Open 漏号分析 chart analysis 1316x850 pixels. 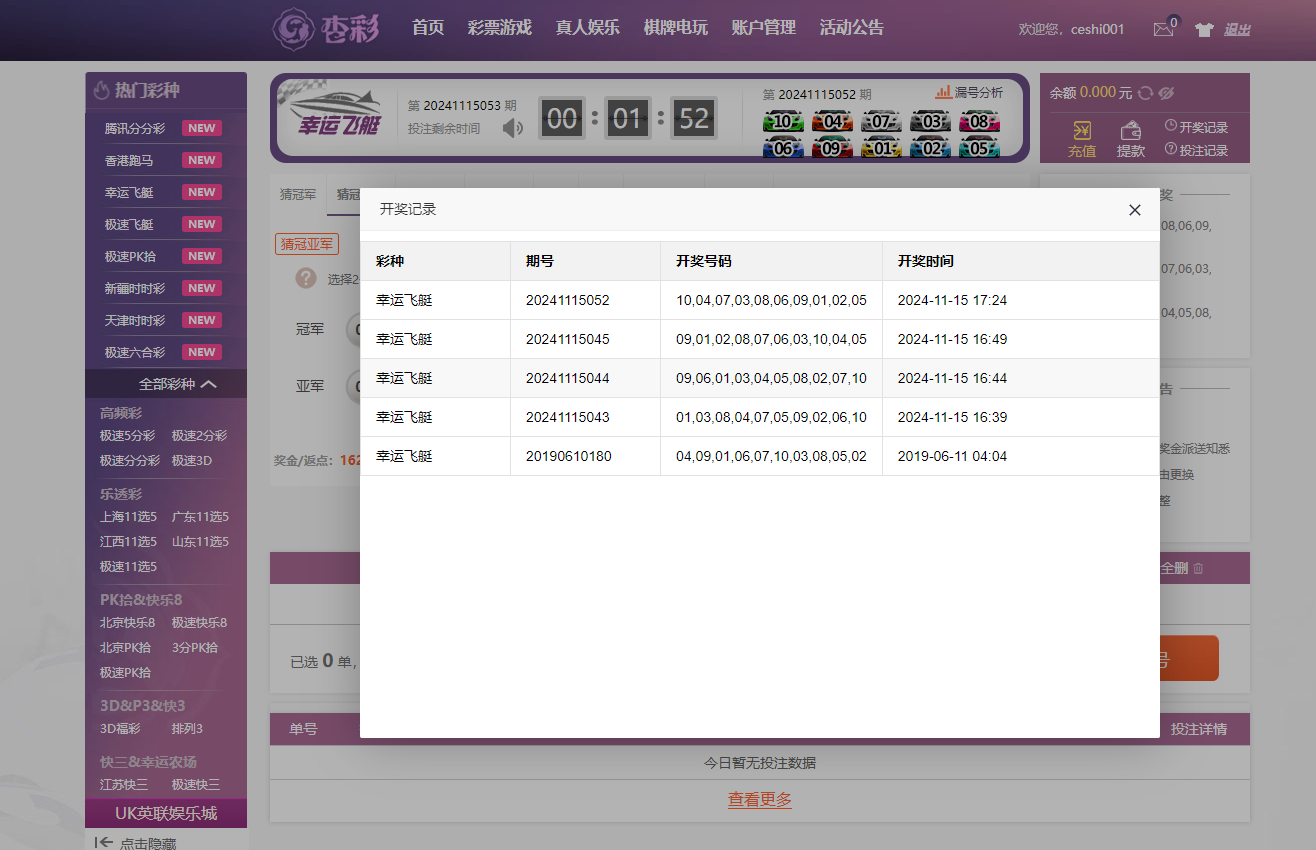pos(968,92)
